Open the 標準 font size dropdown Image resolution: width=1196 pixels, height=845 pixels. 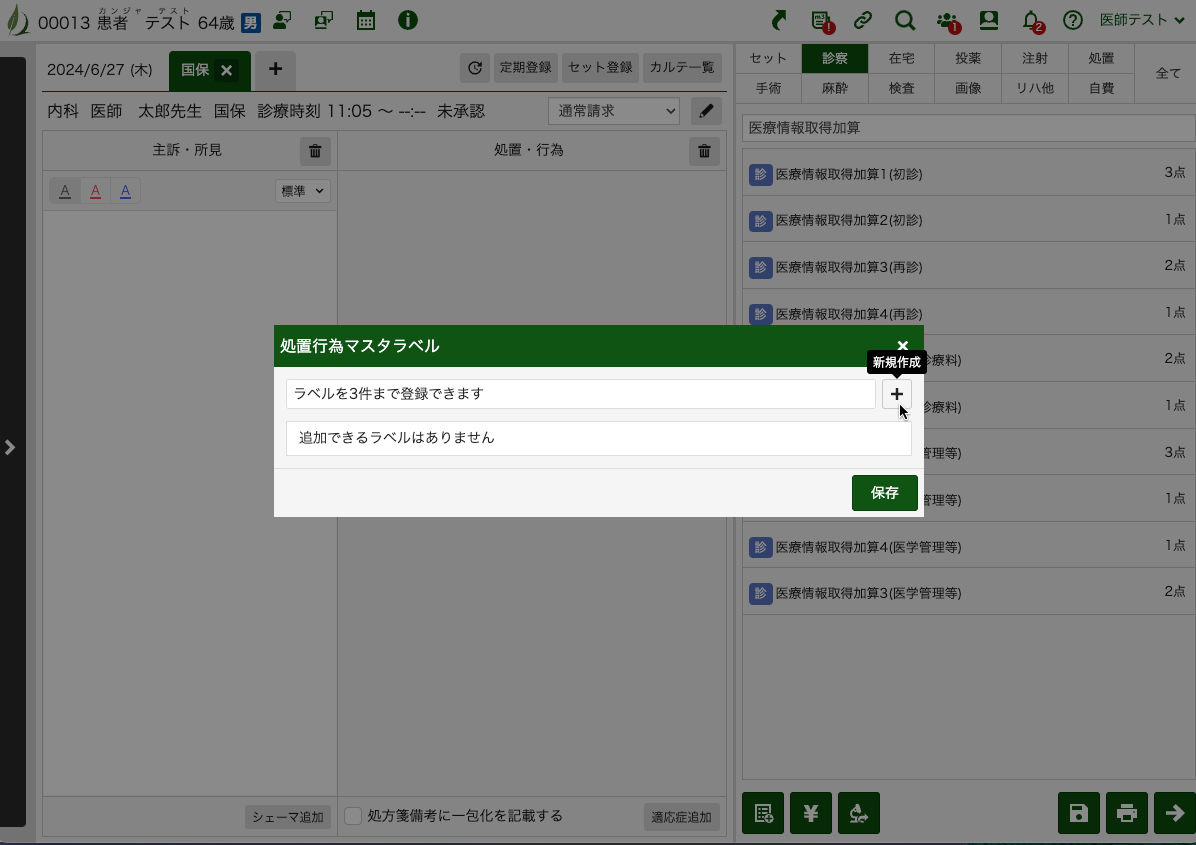click(x=303, y=191)
